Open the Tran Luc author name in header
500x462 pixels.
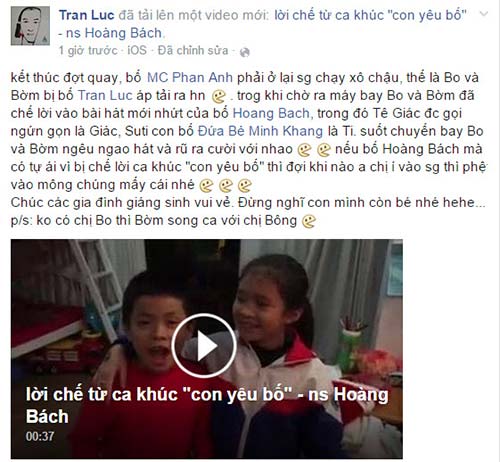point(87,15)
